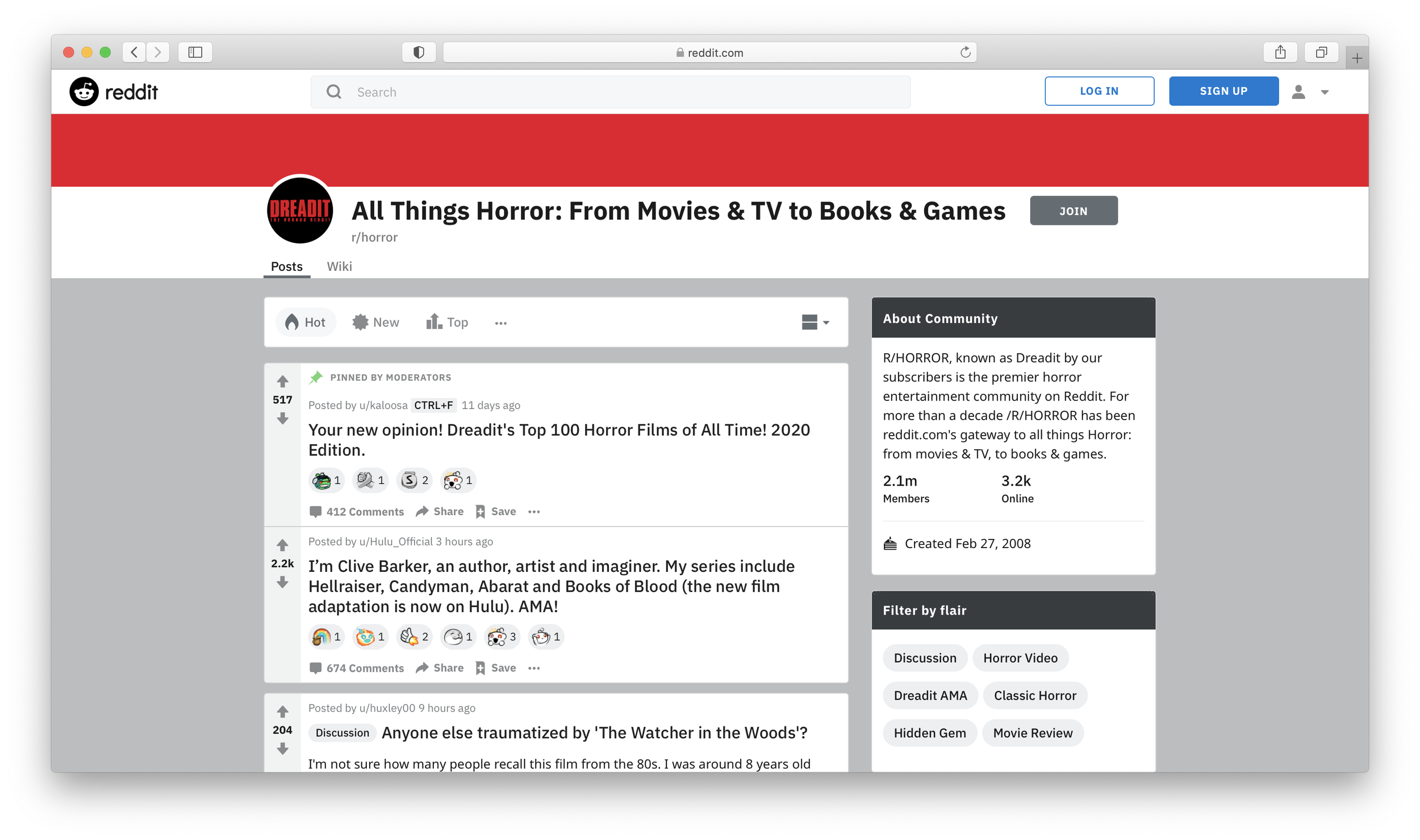Image resolution: width=1420 pixels, height=840 pixels.
Task: Click the SIGN UP button
Action: (1223, 91)
